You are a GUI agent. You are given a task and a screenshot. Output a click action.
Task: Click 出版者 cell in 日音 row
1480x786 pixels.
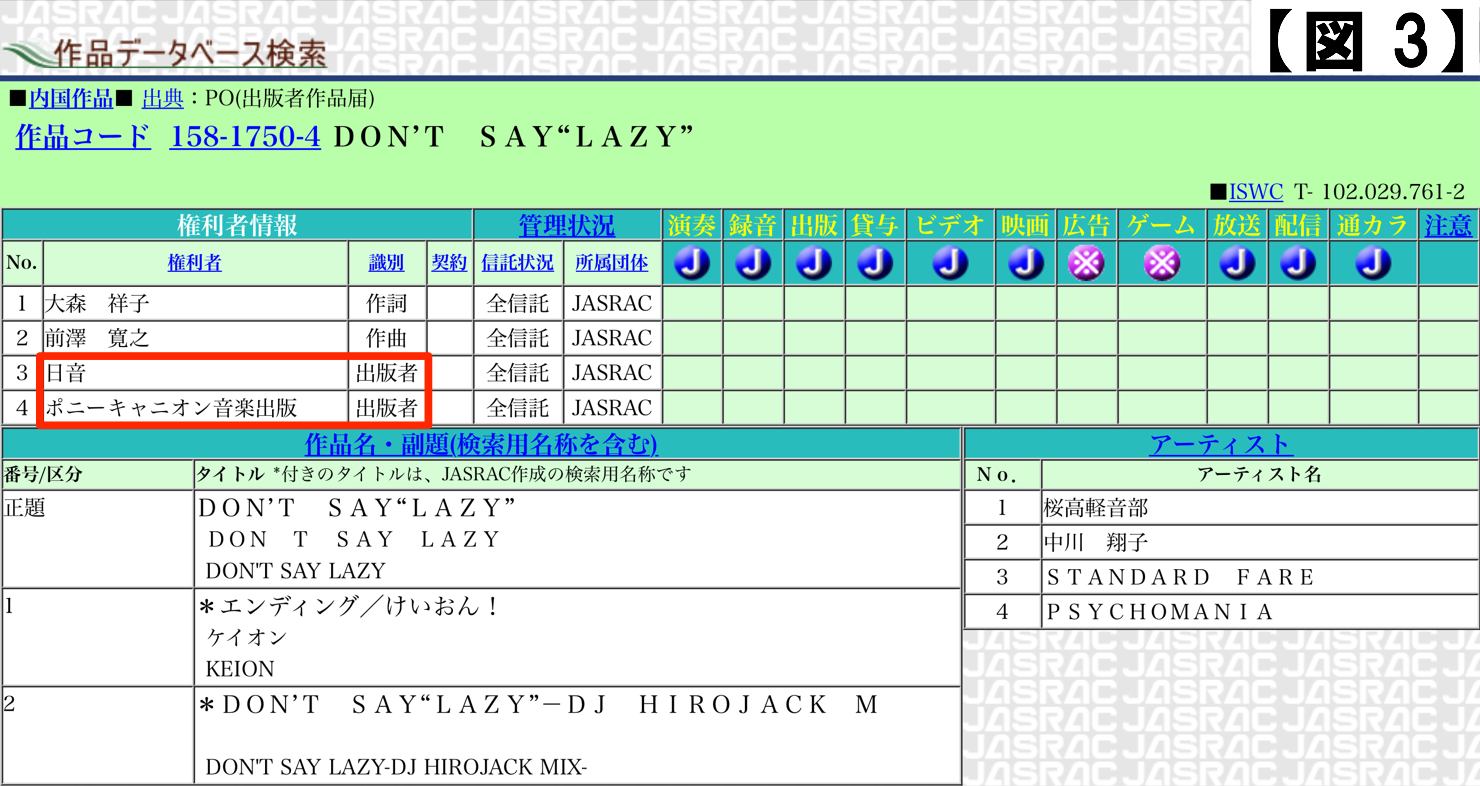[387, 373]
